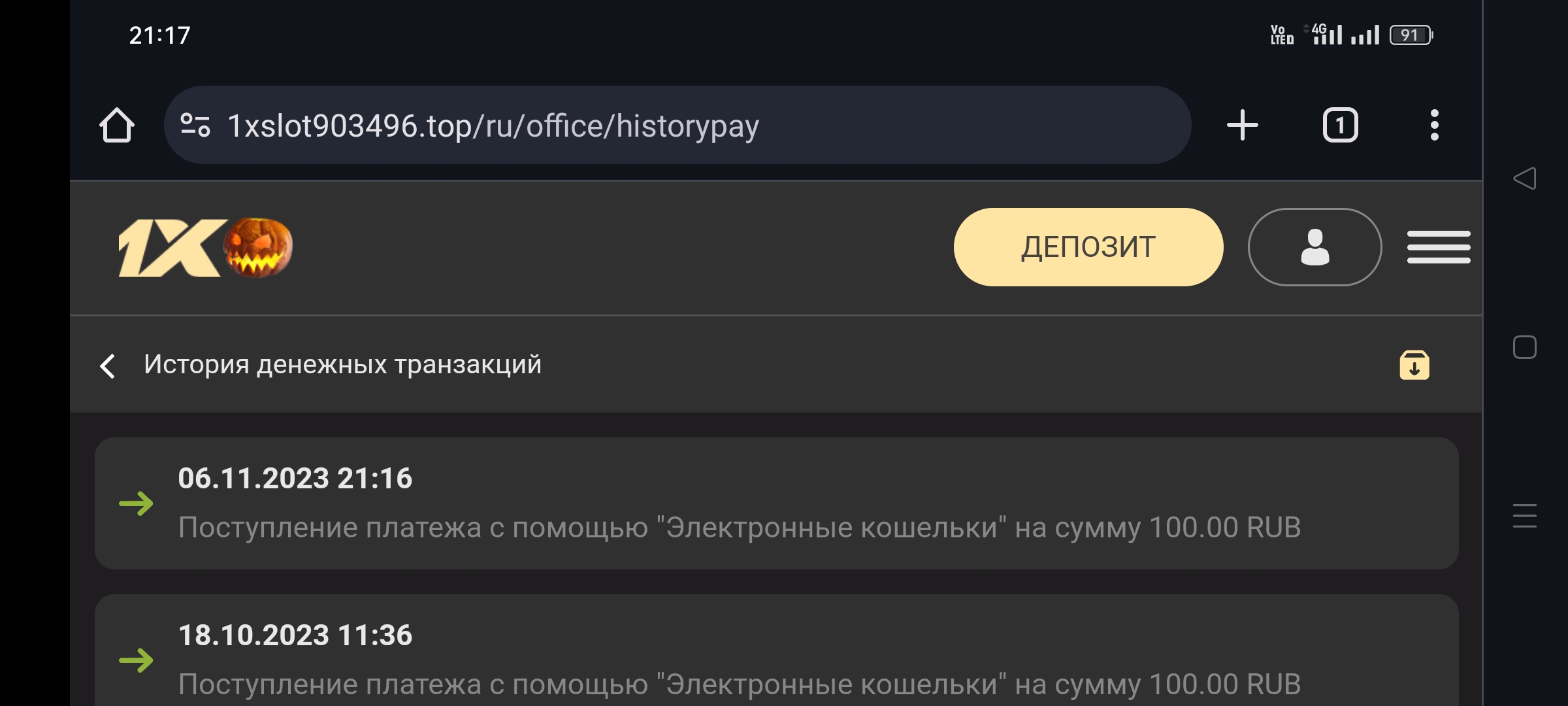Click the 1X pumpkin site logo
Viewport: 1568px width, 706px height.
point(205,247)
